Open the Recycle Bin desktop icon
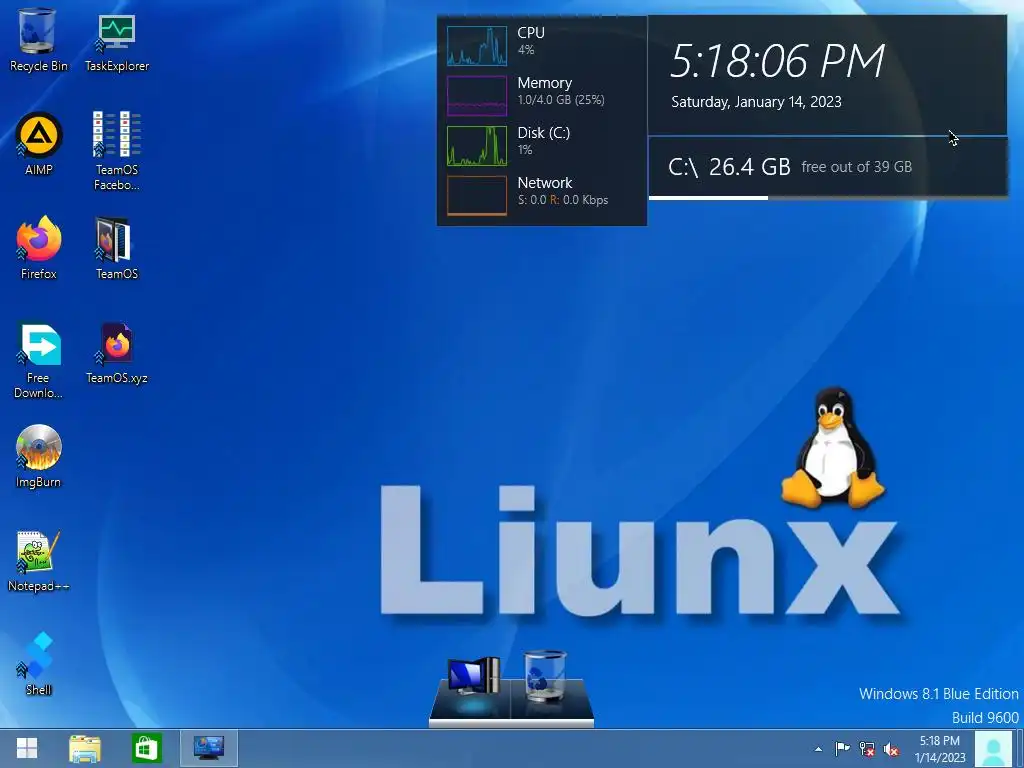1024x768 pixels. (x=38, y=39)
